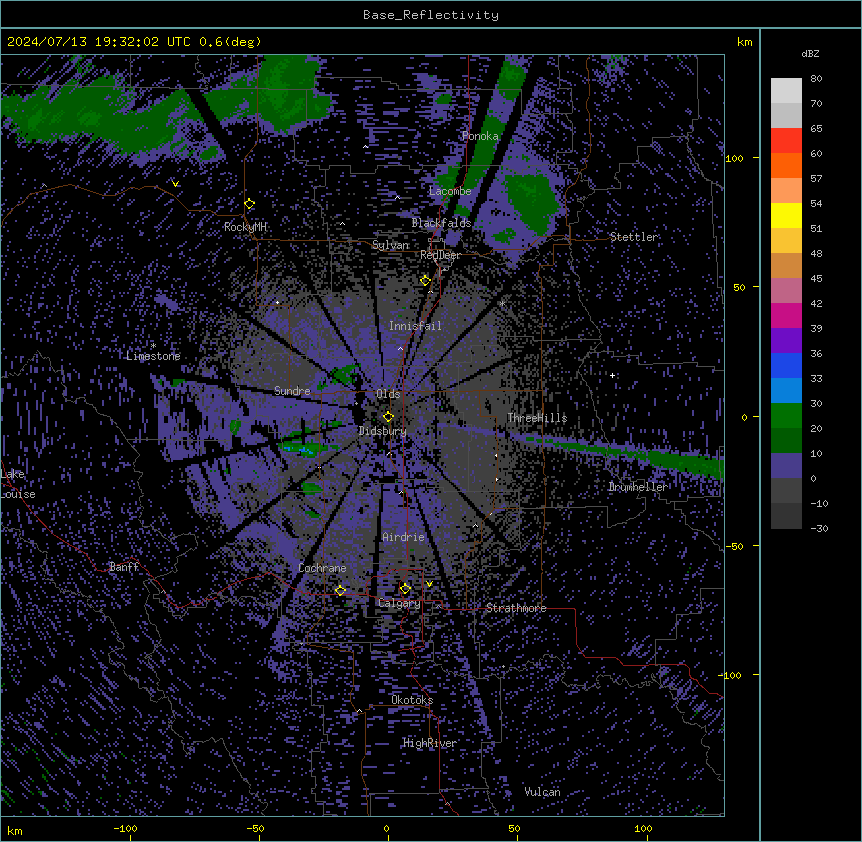Click yellow radar site marker near Didsbury
This screenshot has width=862, height=842.
tap(388, 417)
